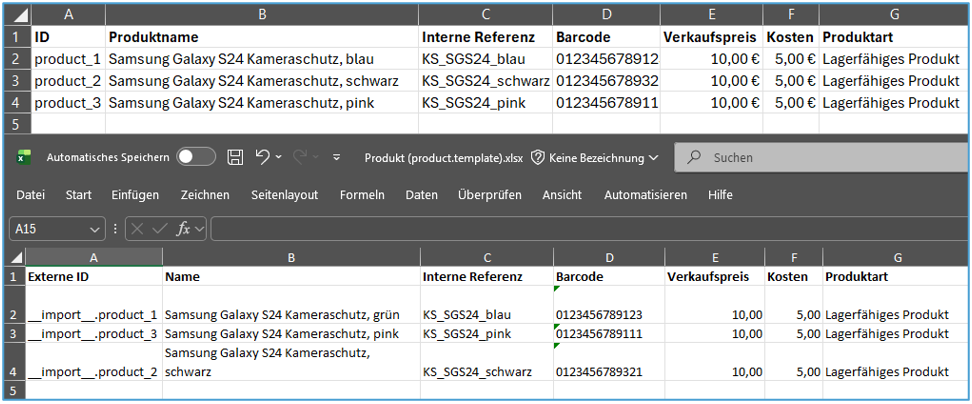This screenshot has height=404, width=972.
Task: Click the Cancel X icon in formula bar
Action: (x=138, y=229)
